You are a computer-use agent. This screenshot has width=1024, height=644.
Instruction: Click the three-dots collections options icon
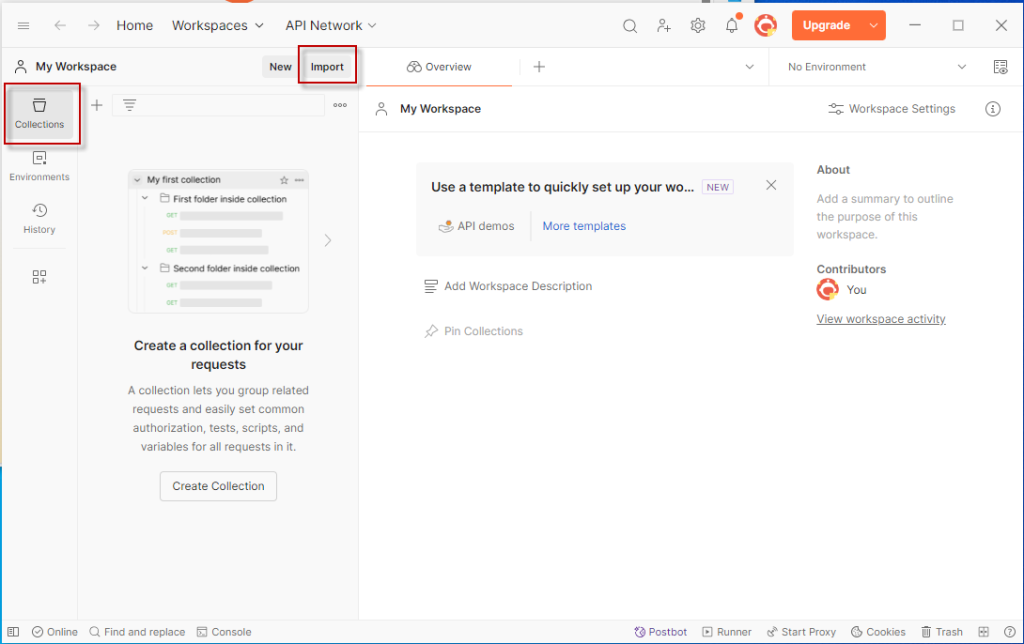[340, 105]
